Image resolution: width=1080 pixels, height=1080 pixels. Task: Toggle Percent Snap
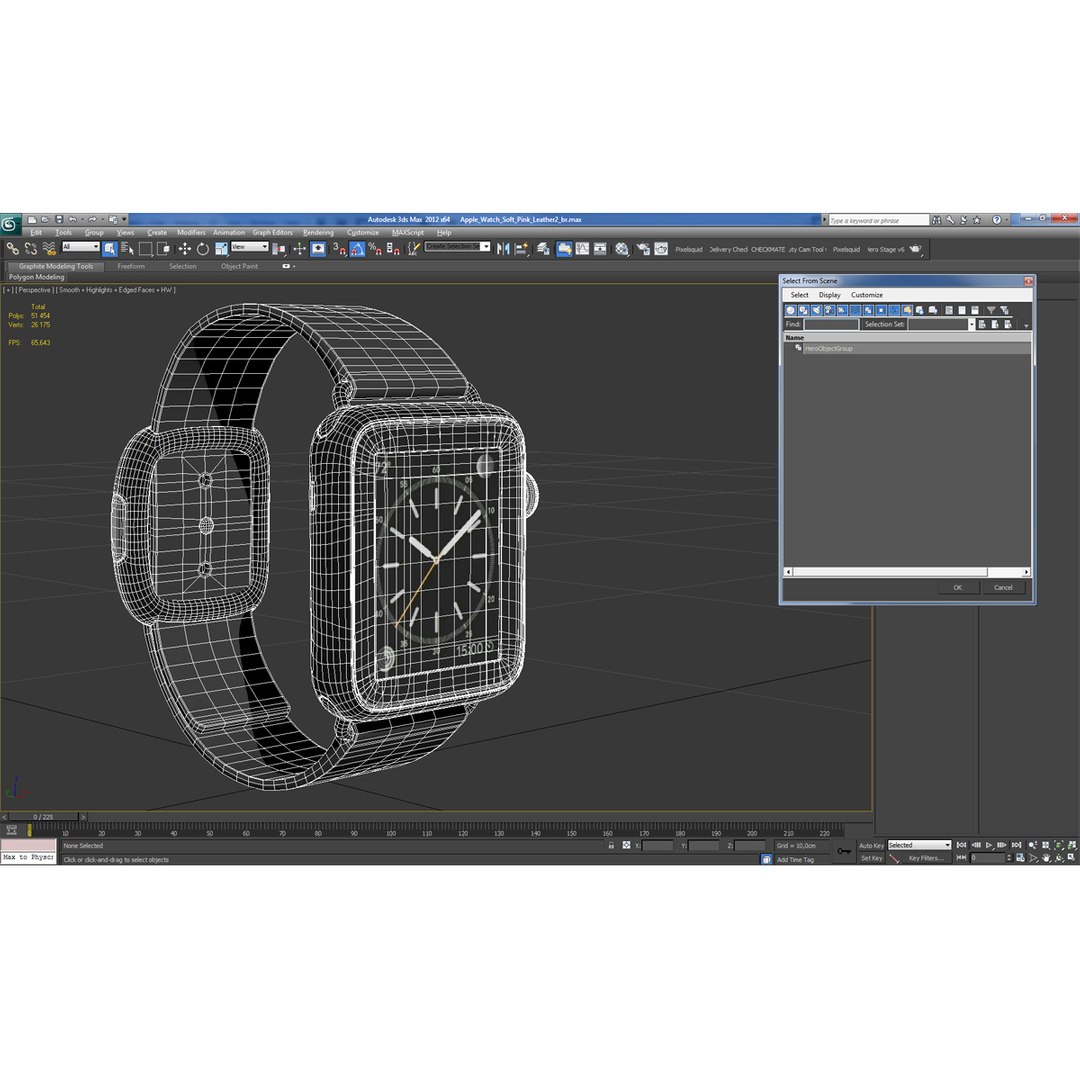[375, 249]
